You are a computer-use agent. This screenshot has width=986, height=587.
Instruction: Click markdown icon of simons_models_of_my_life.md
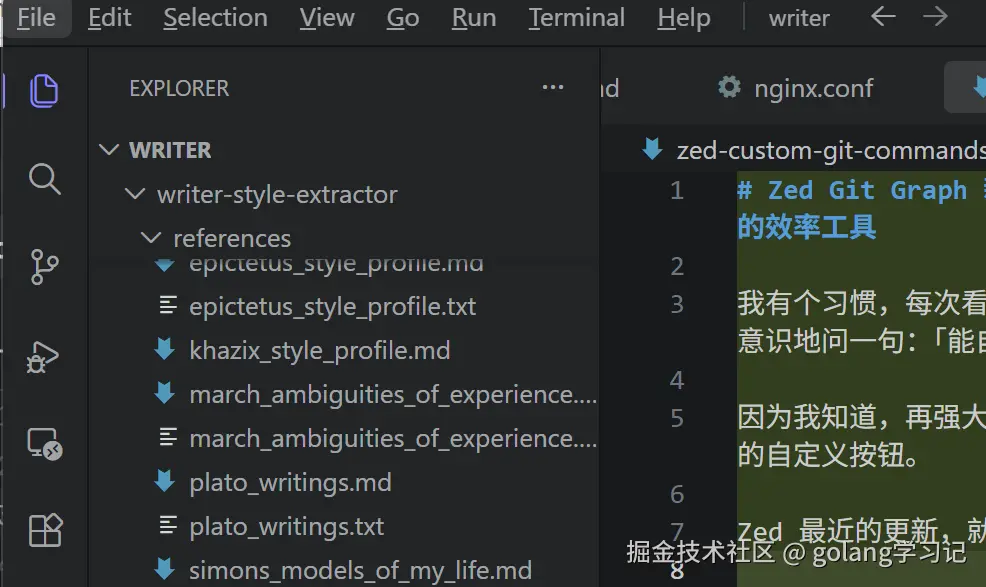pyautogui.click(x=165, y=569)
